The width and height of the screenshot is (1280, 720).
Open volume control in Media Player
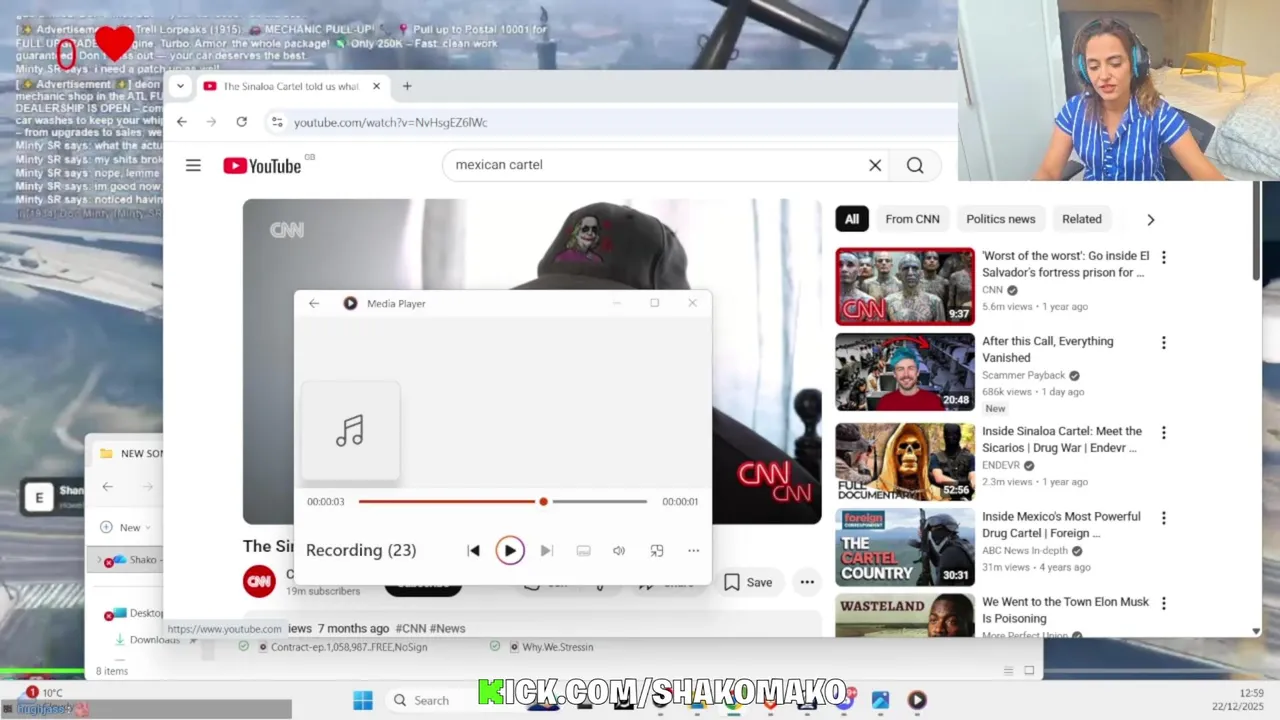tap(619, 551)
